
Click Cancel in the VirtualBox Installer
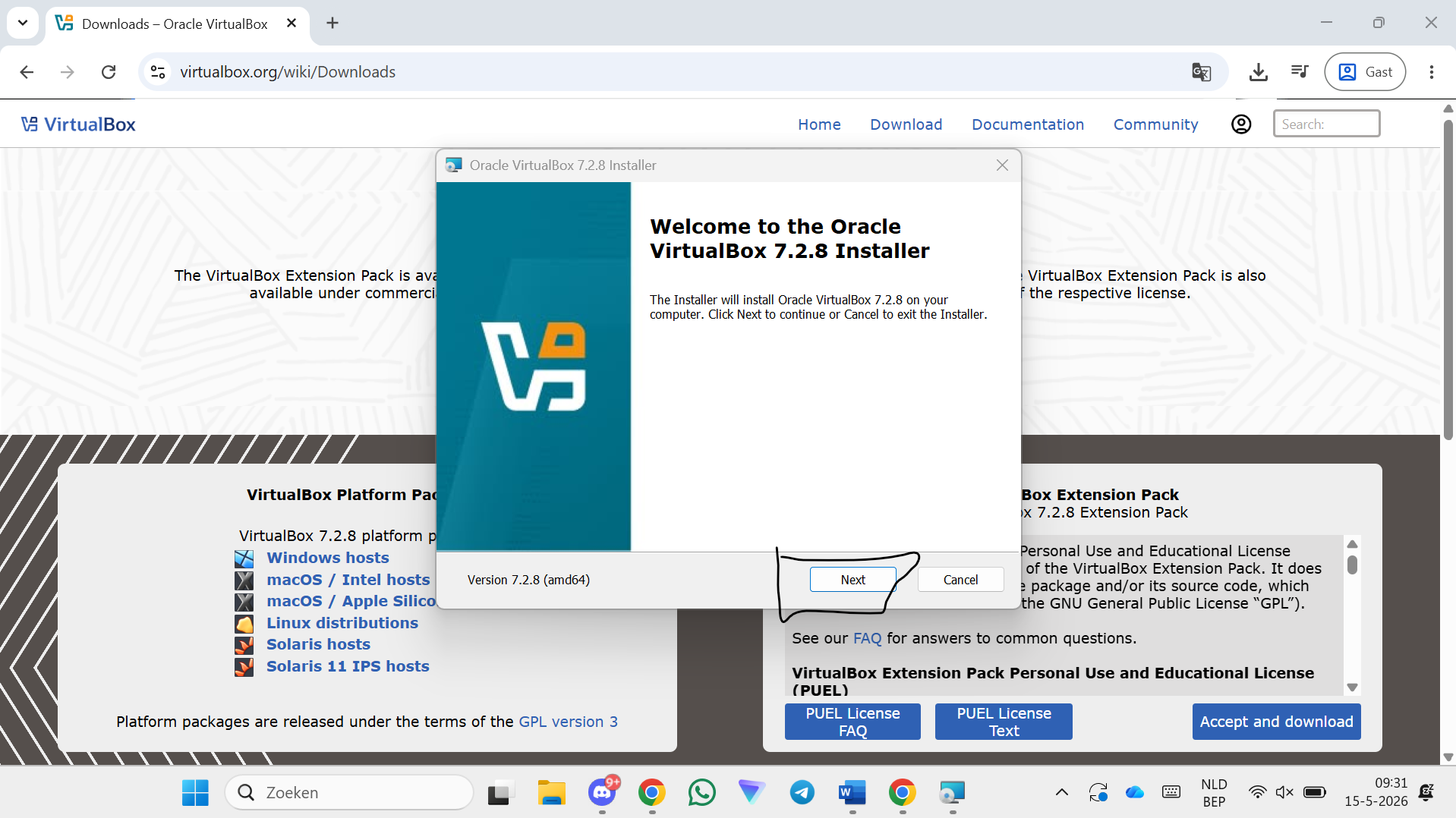(960, 580)
